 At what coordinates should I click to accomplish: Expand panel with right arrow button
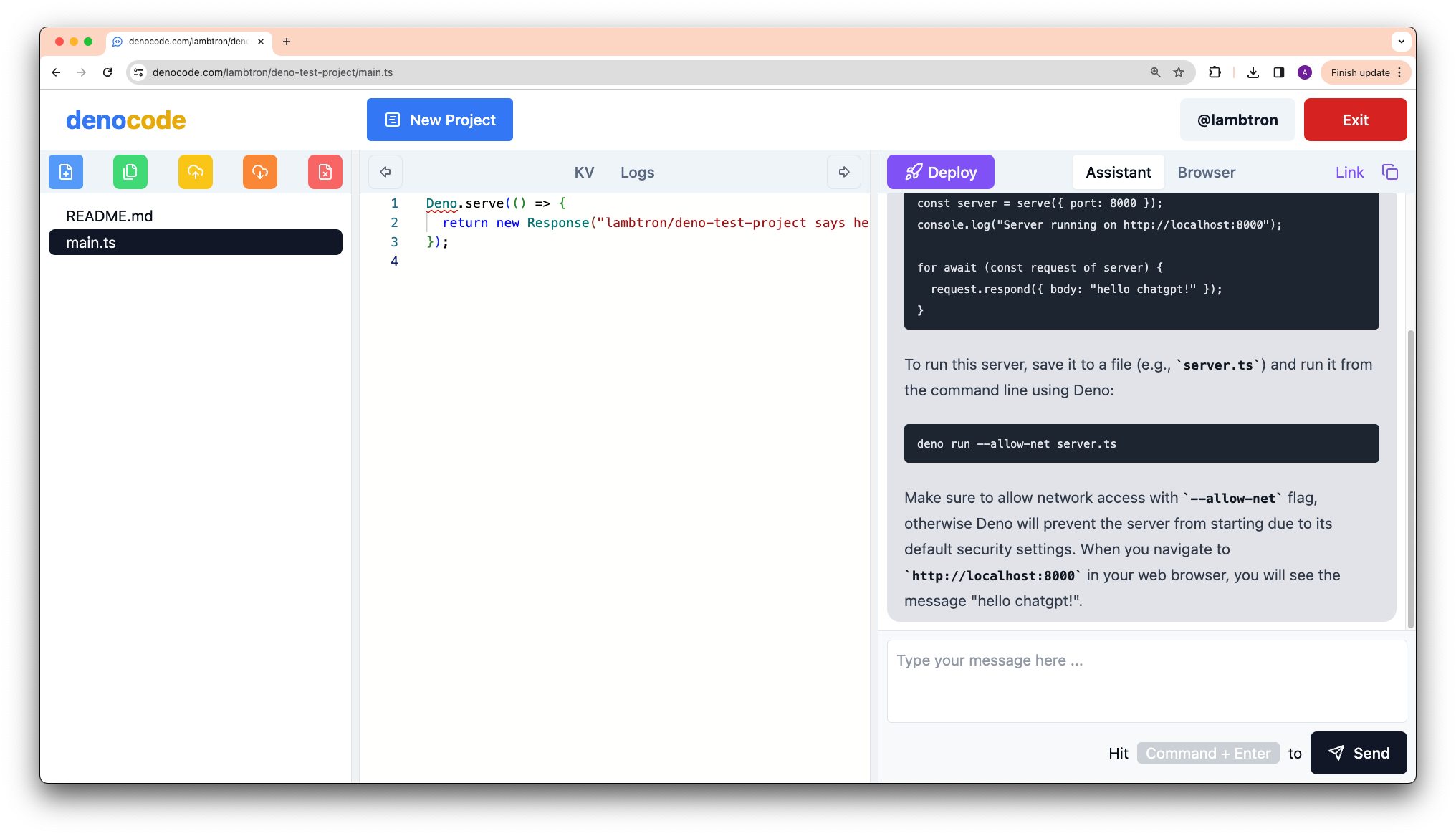click(x=844, y=172)
